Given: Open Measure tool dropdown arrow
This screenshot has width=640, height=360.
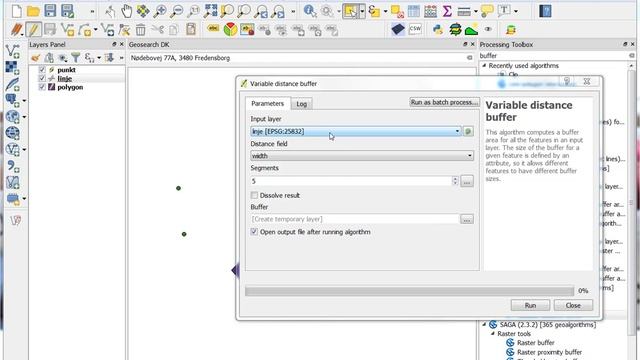Looking at the screenshot, I should point(476,11).
